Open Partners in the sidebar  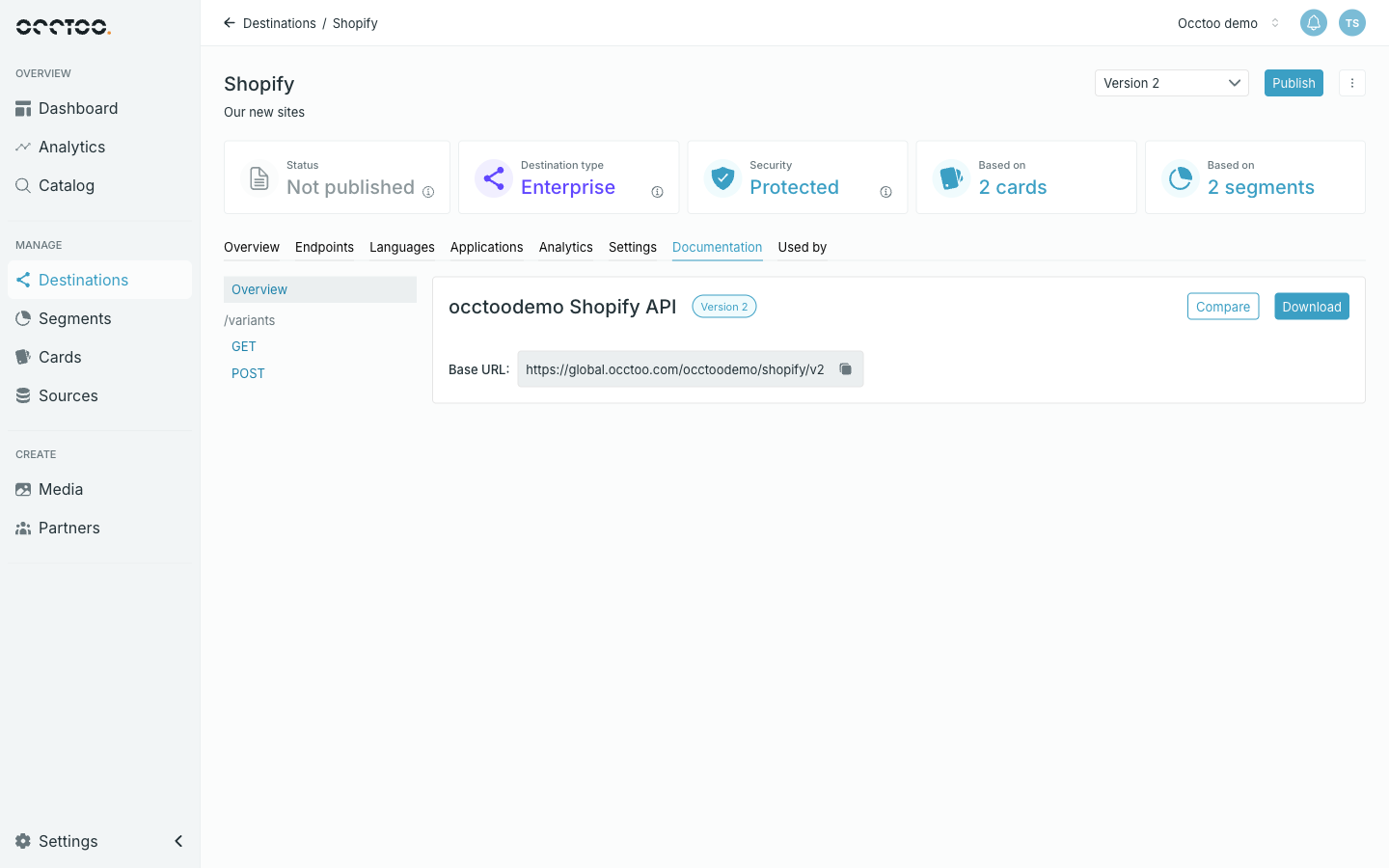(99, 528)
